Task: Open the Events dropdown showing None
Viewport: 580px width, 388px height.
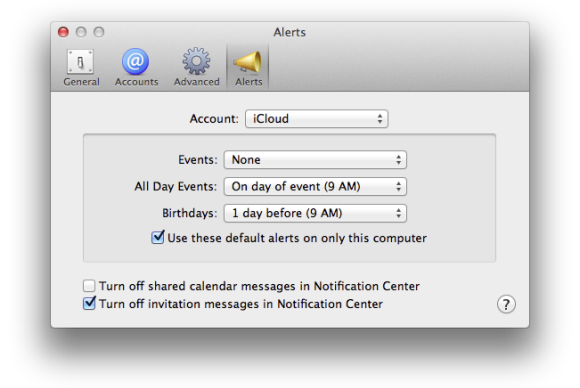Action: click(315, 160)
